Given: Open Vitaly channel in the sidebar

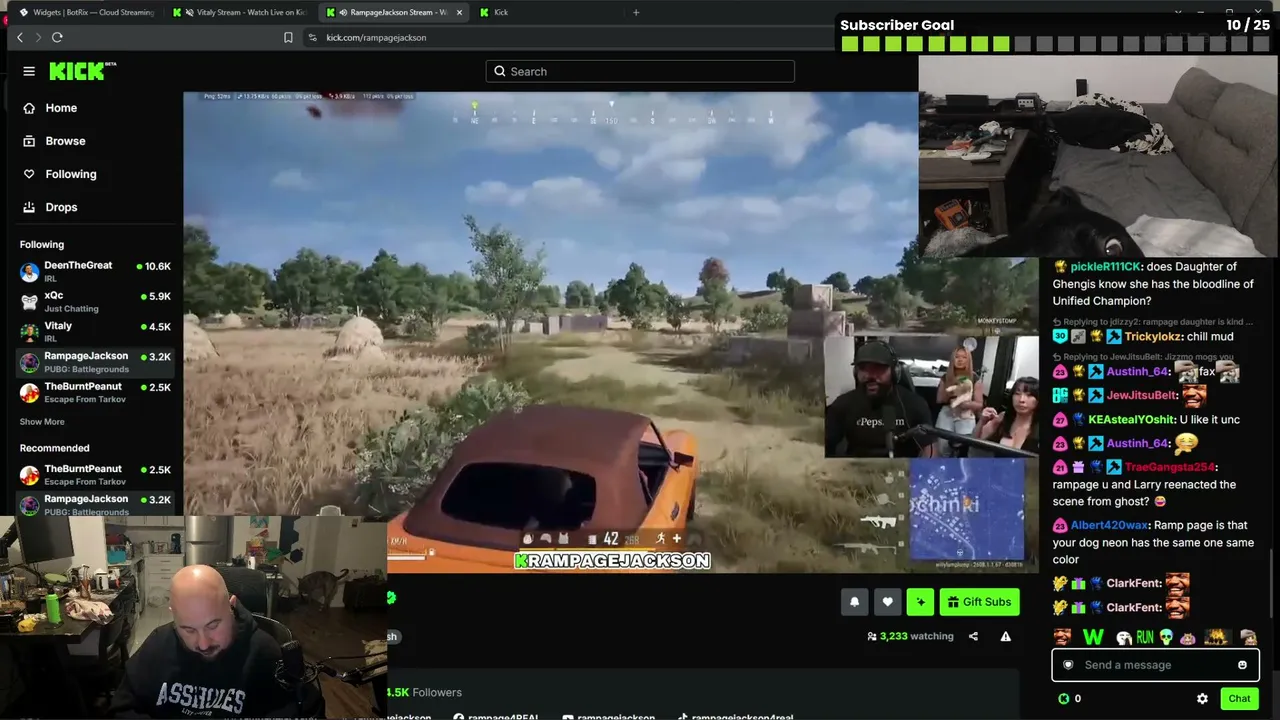Looking at the screenshot, I should [96, 331].
